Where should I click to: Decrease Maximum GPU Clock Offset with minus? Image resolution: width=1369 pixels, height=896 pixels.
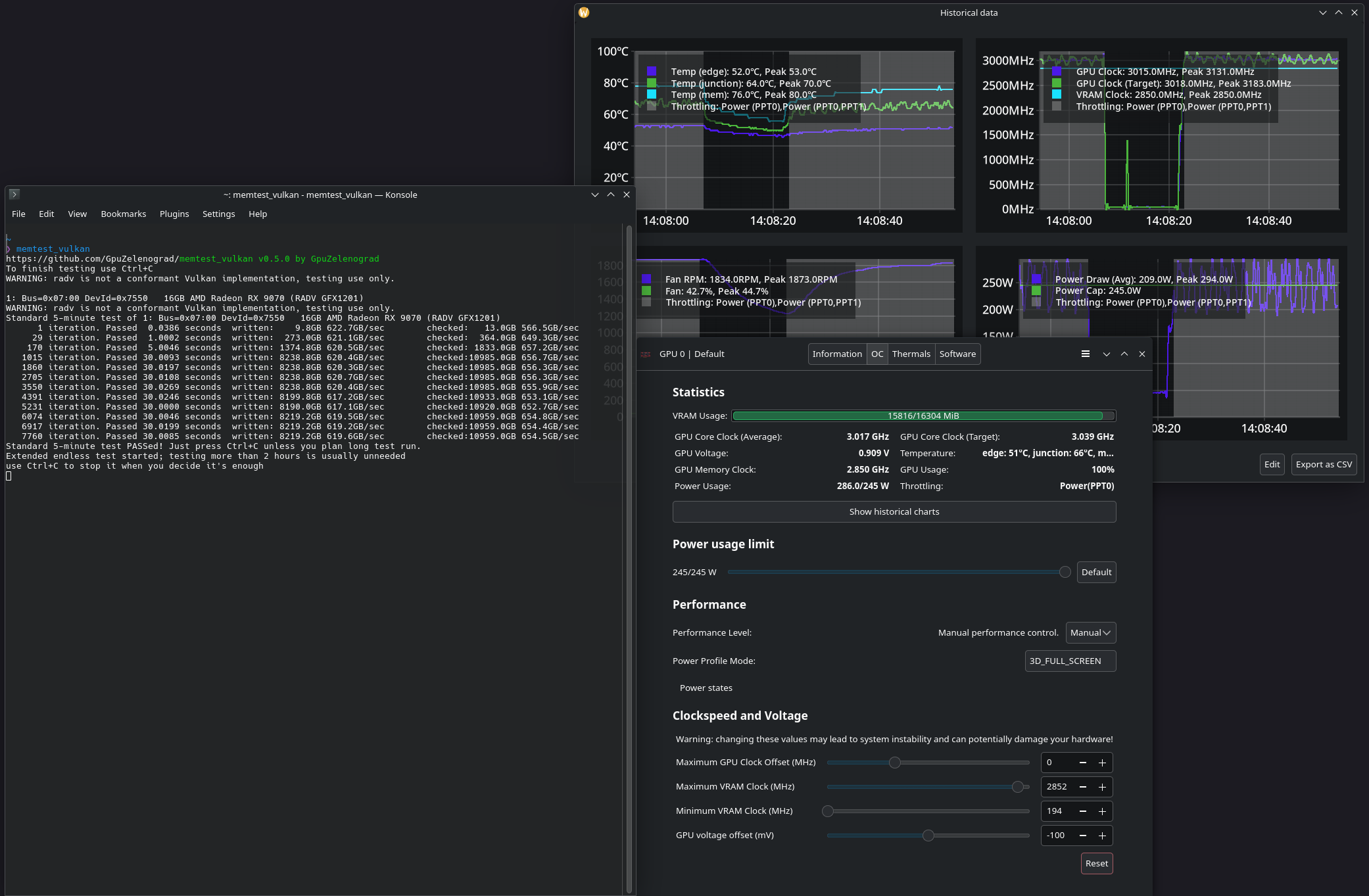(x=1083, y=763)
